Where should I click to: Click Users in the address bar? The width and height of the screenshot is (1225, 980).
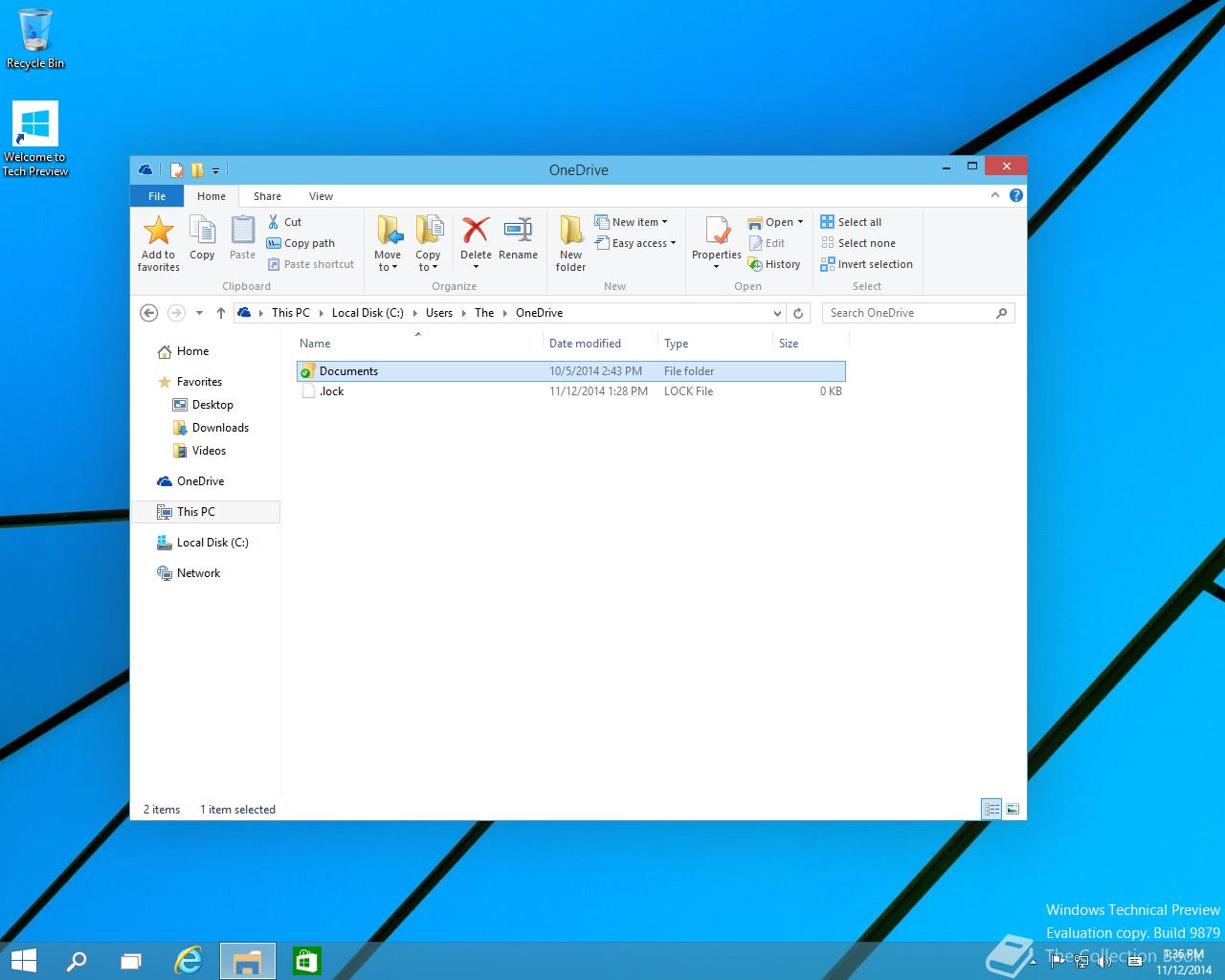pos(439,313)
